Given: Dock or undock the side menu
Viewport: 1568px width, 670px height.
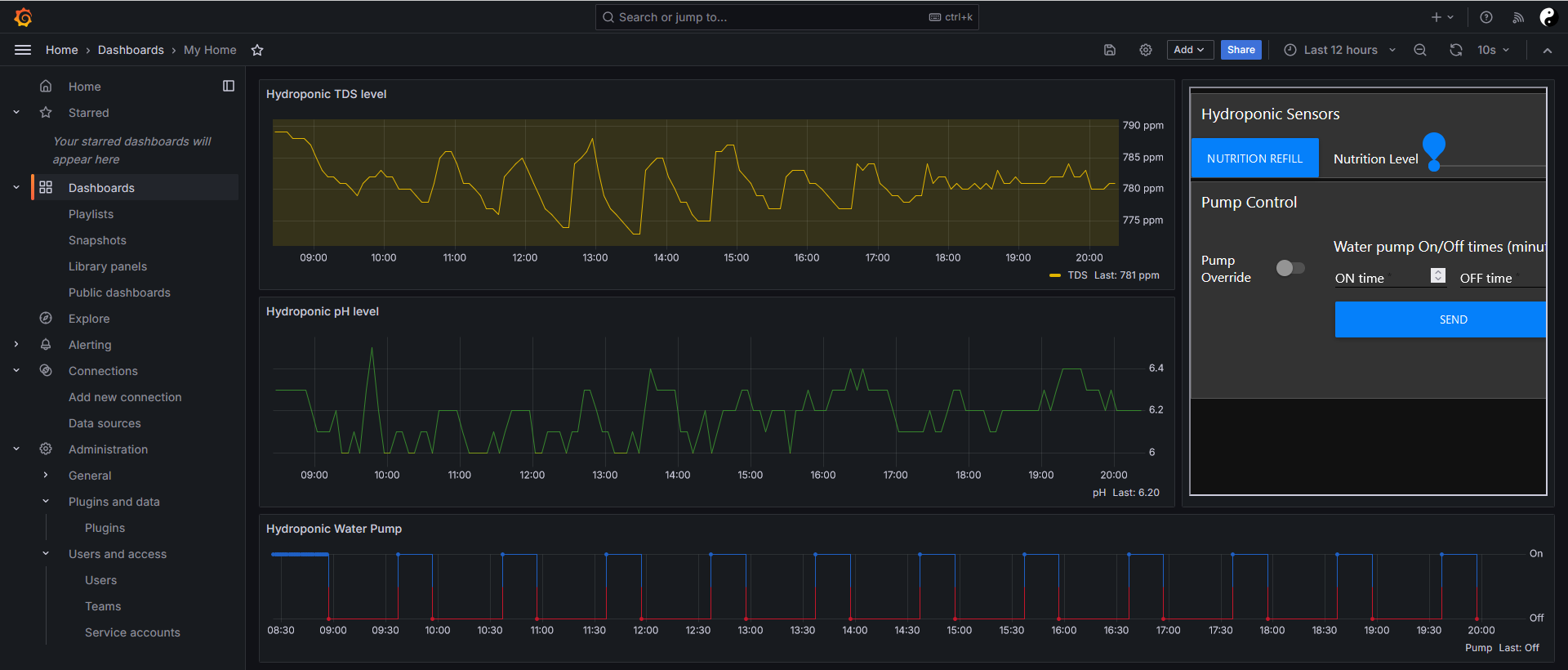Looking at the screenshot, I should click(229, 86).
